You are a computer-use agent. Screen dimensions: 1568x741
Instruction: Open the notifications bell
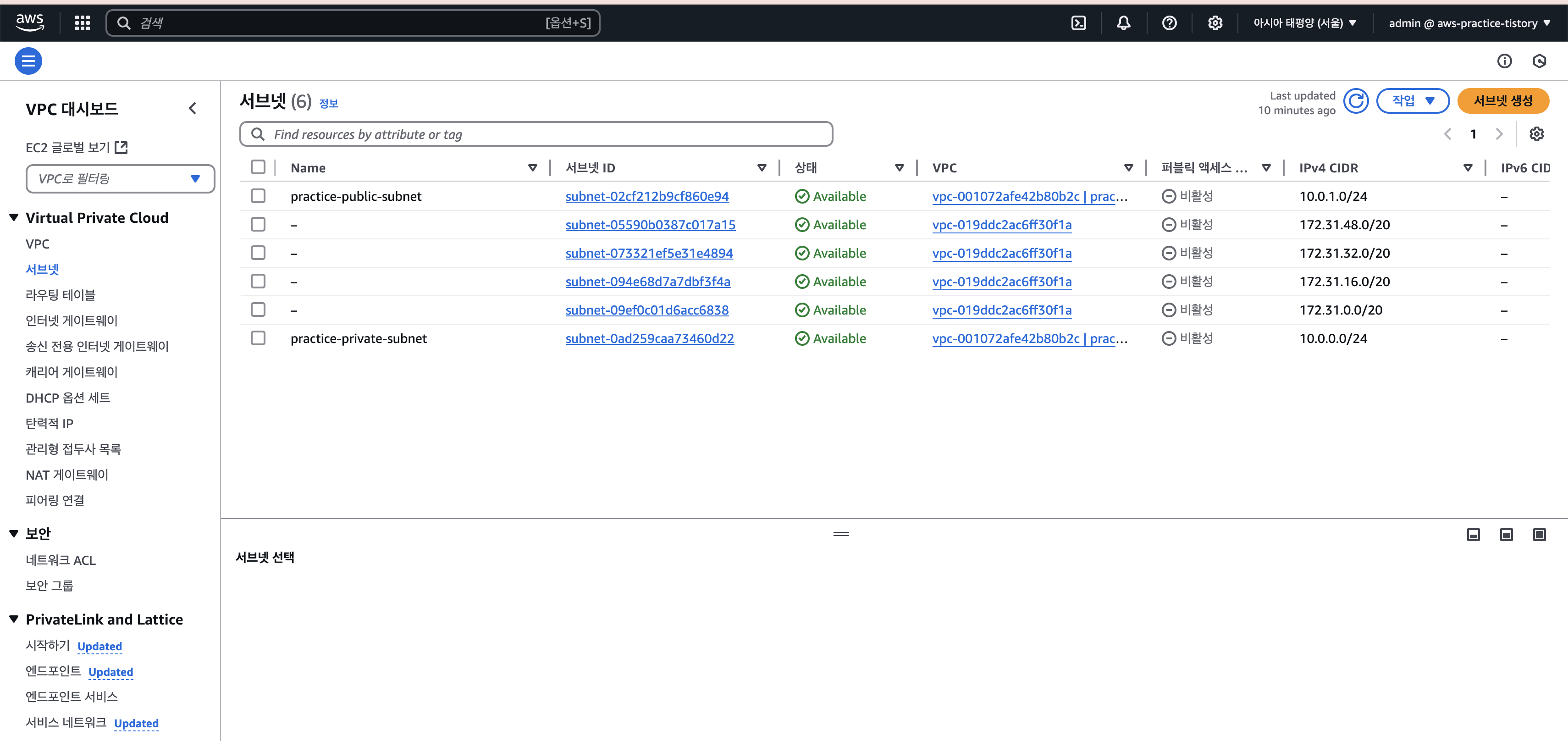(x=1124, y=23)
